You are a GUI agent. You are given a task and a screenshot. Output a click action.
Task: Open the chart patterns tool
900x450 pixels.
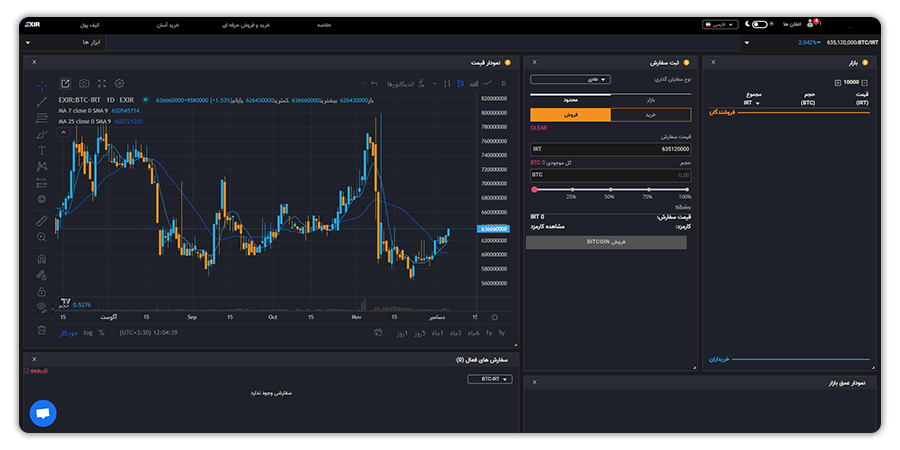coord(41,166)
